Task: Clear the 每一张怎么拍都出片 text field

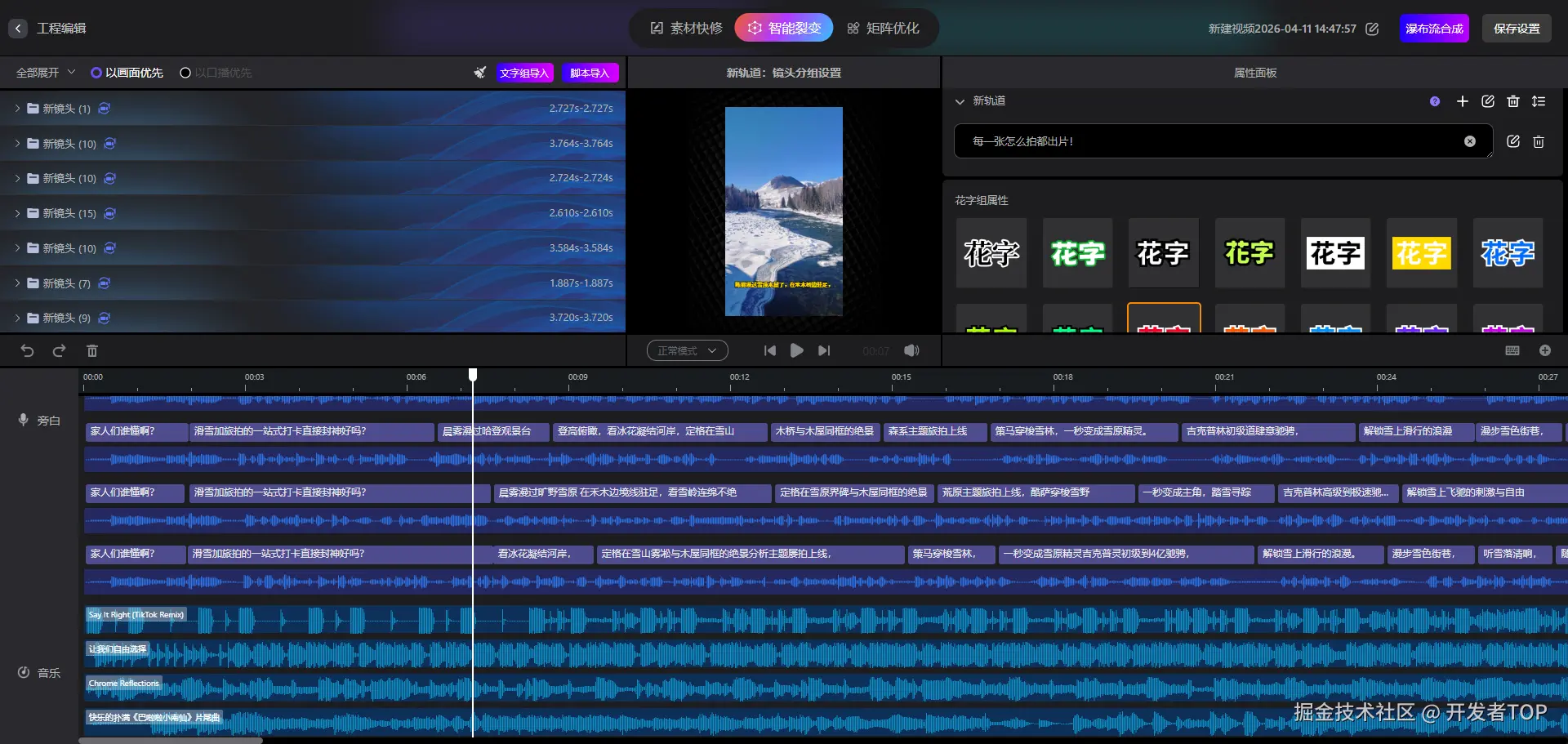Action: [1470, 141]
